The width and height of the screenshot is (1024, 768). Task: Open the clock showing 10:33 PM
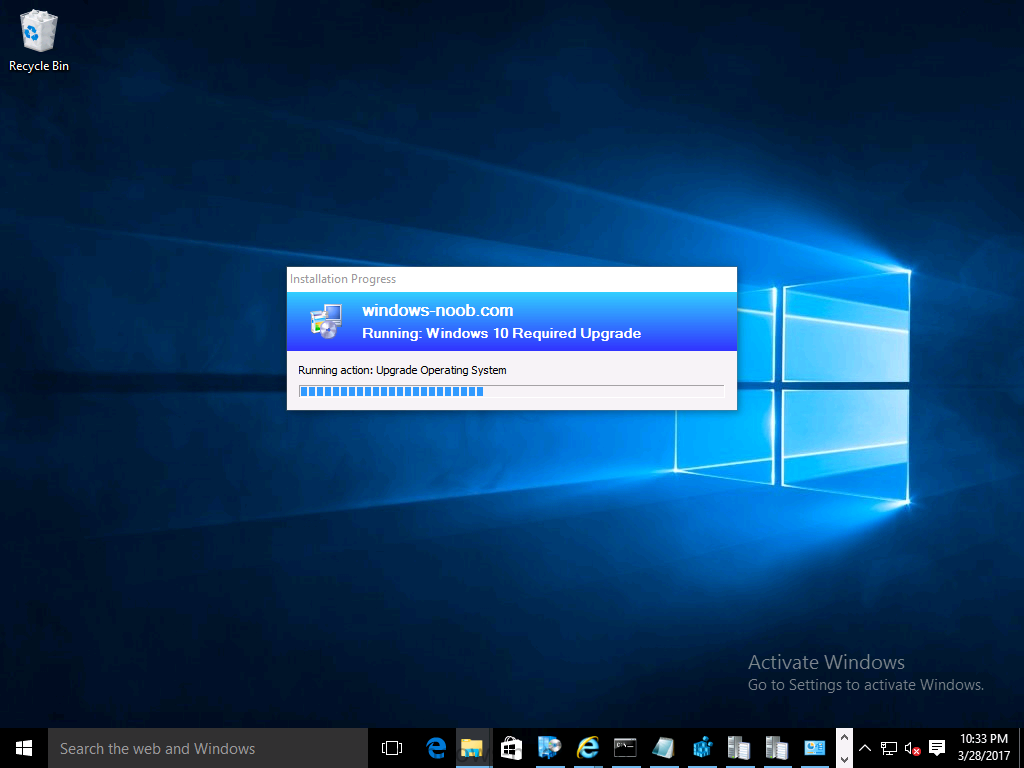click(x=984, y=748)
